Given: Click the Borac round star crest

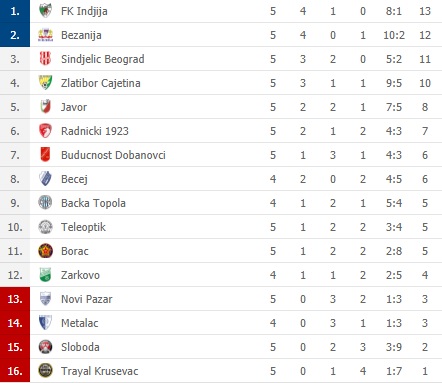Looking at the screenshot, I should [x=45, y=251].
